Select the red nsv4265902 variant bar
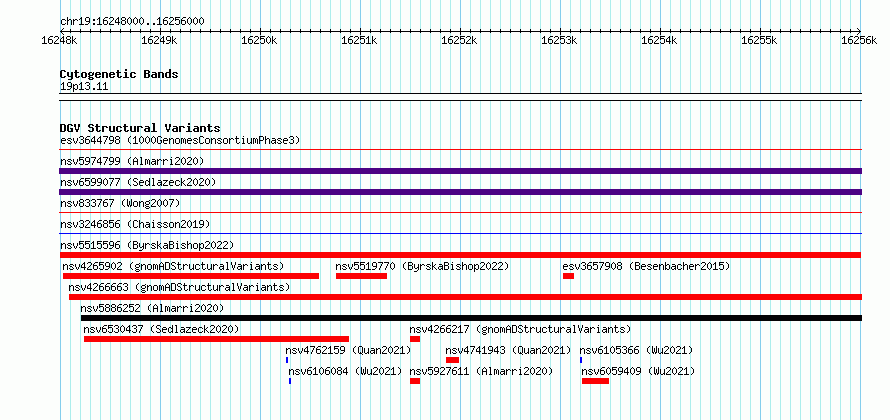 [x=191, y=276]
